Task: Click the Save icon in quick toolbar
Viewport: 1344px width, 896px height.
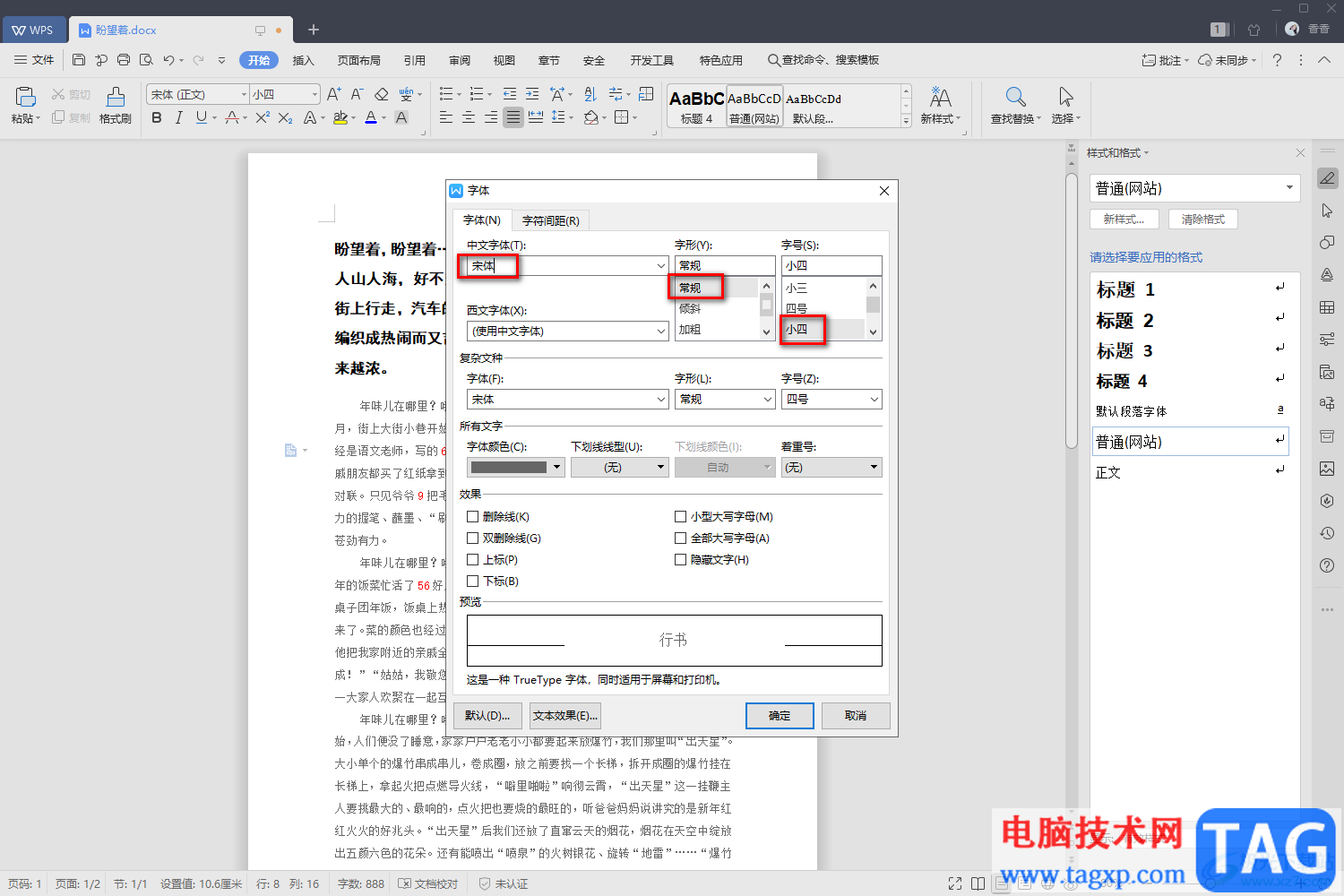Action: click(x=79, y=60)
